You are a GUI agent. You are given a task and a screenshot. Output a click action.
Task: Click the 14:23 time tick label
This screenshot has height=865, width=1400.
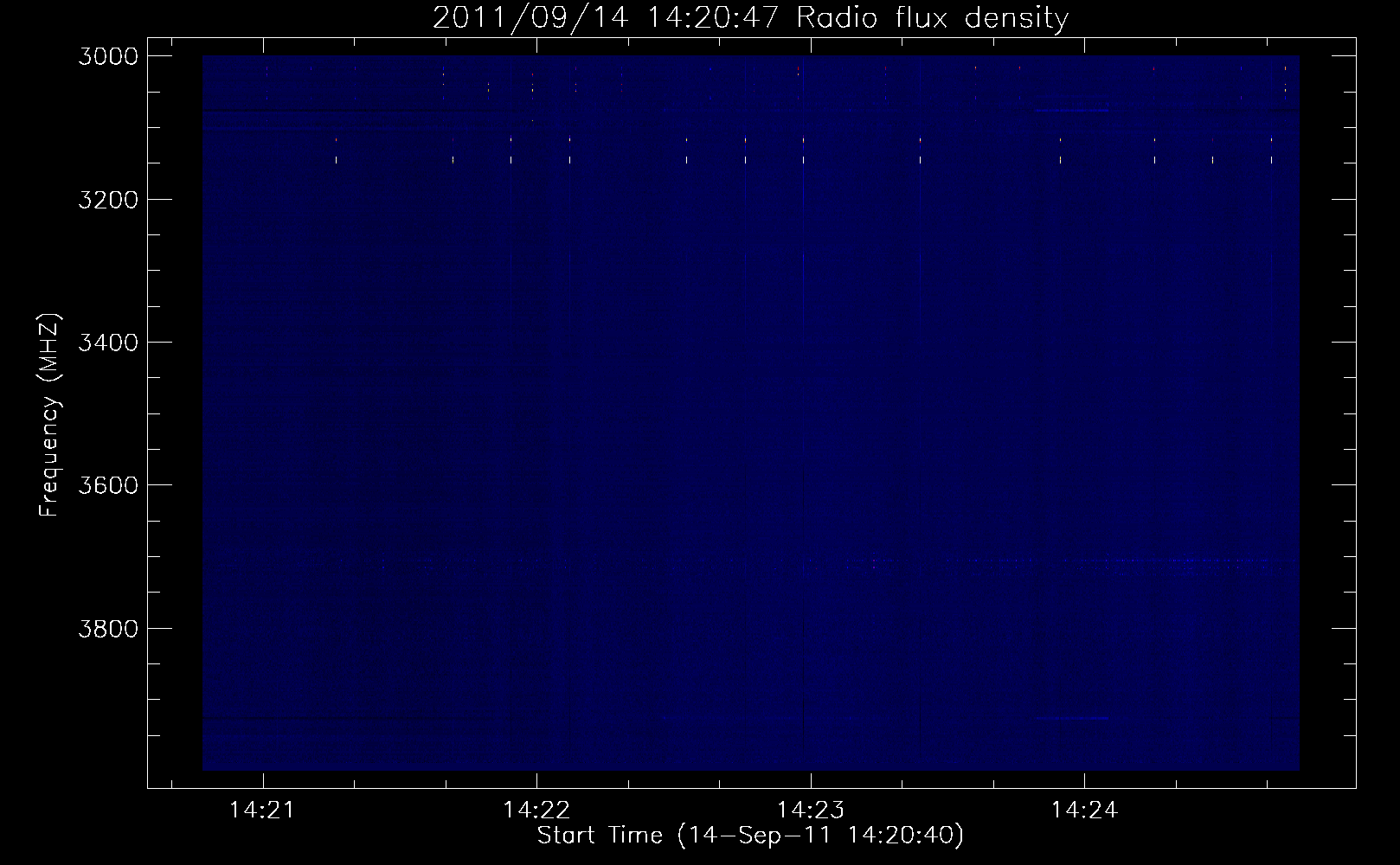(811, 810)
